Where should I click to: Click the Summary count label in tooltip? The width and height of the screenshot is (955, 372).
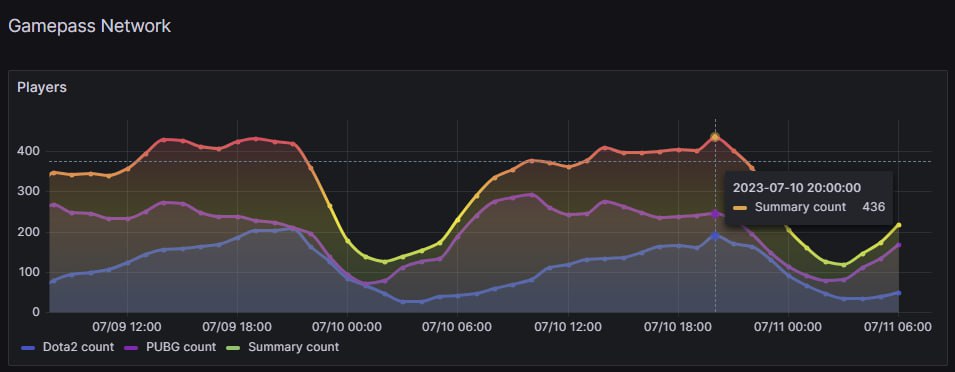coord(800,207)
